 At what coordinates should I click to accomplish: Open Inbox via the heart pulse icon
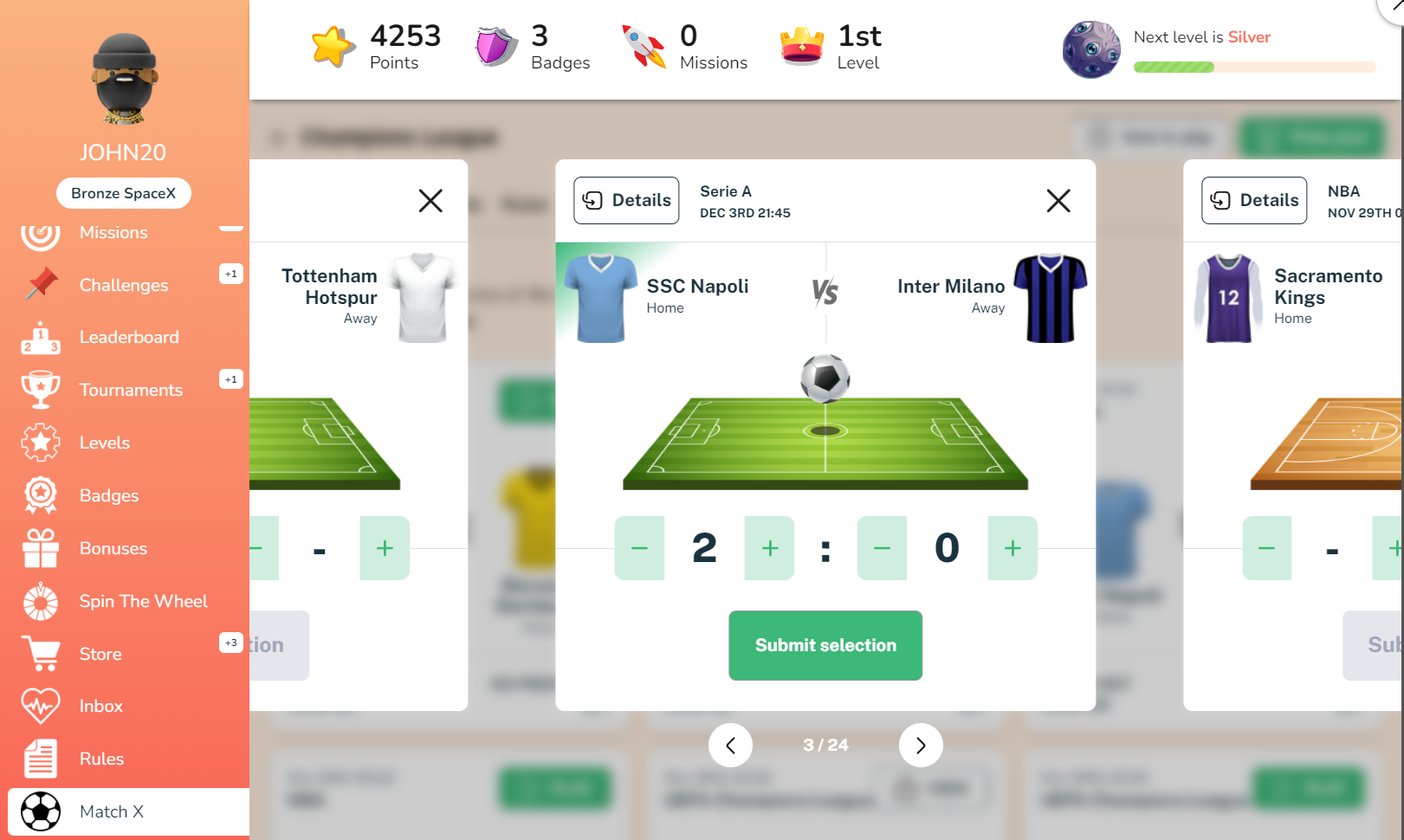click(41, 706)
